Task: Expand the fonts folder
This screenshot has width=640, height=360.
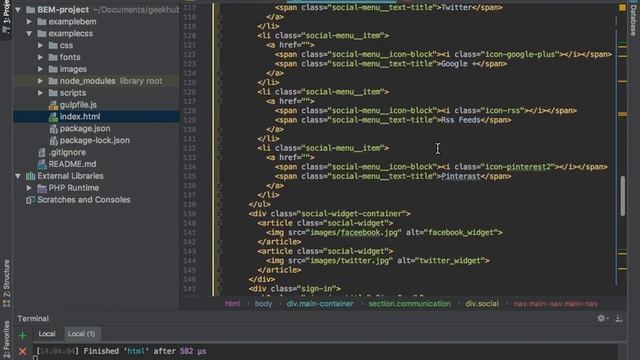Action: (x=40, y=57)
